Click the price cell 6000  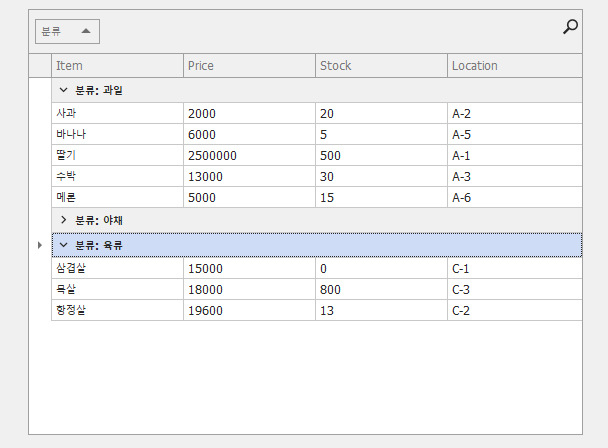[249, 134]
